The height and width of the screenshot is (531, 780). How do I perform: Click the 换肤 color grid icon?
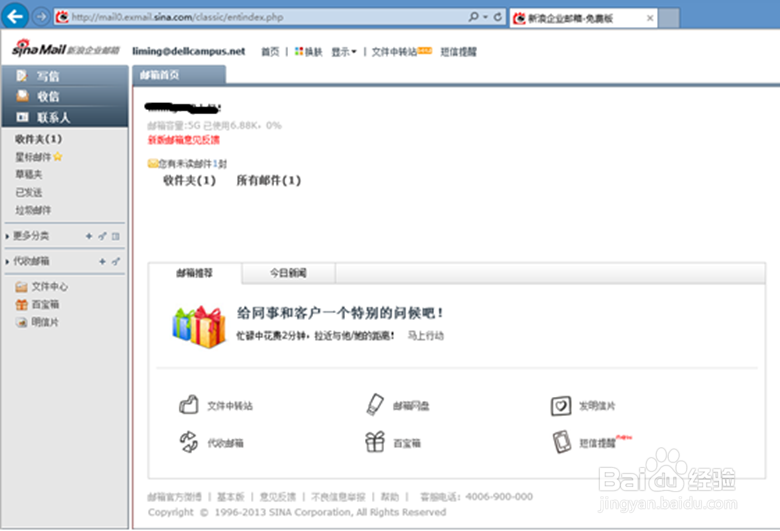point(298,51)
